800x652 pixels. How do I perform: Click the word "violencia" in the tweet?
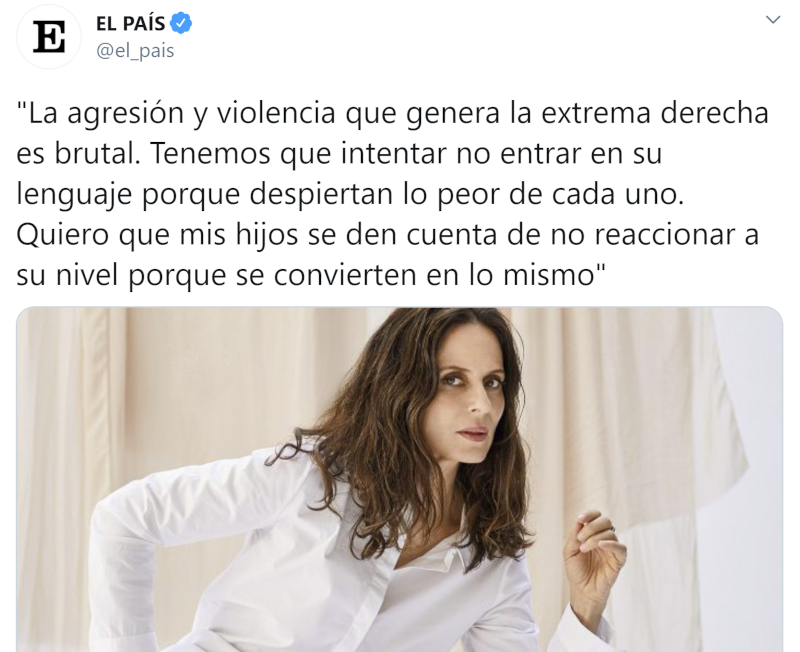tap(276, 114)
